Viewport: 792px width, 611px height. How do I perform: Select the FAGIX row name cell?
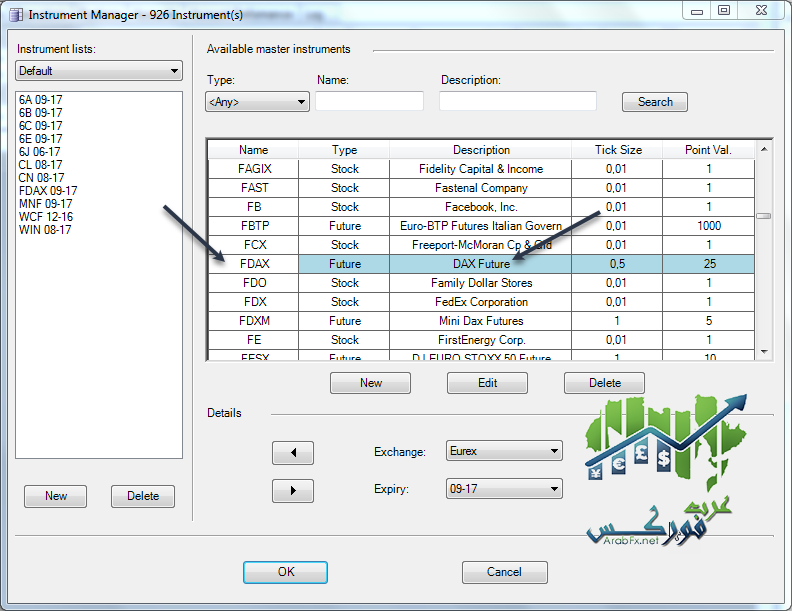pos(254,169)
